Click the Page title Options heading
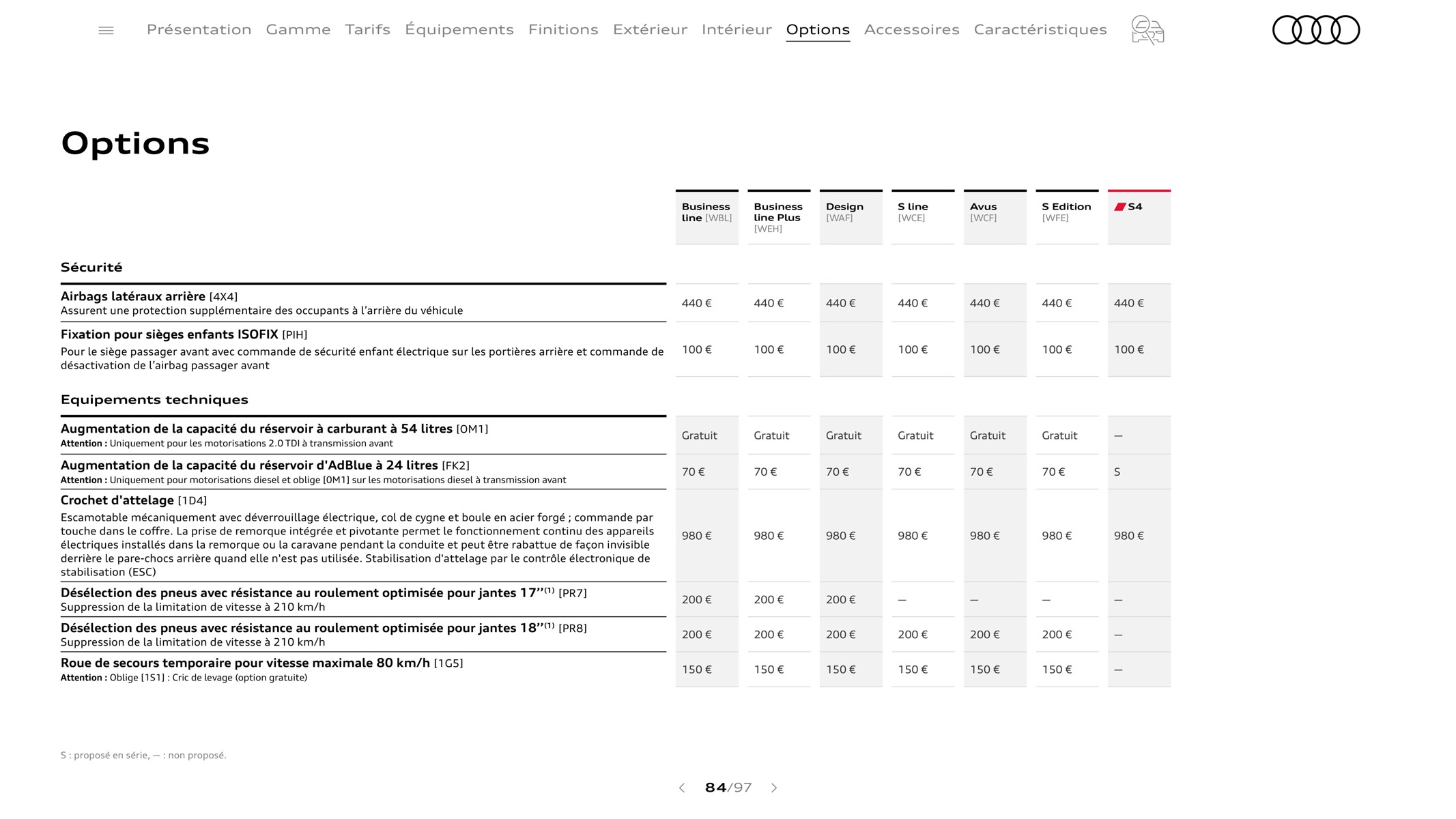The width and height of the screenshot is (1456, 819). click(135, 143)
